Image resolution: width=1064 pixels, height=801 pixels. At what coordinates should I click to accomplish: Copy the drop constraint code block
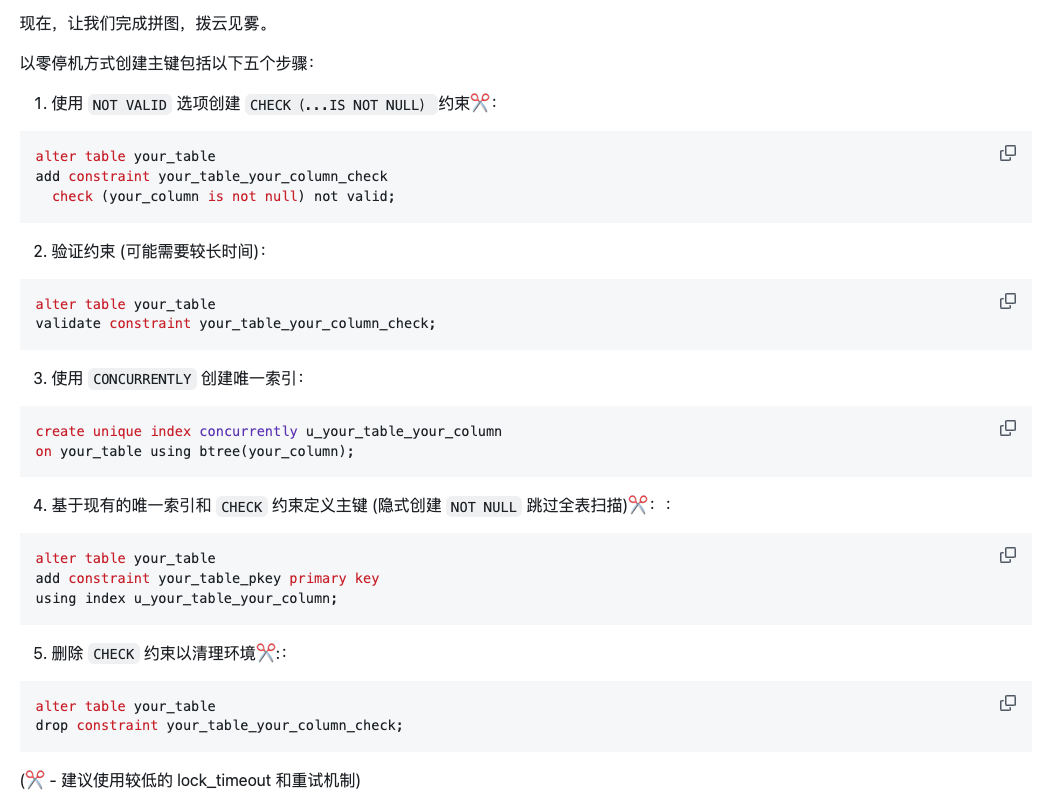point(1008,703)
